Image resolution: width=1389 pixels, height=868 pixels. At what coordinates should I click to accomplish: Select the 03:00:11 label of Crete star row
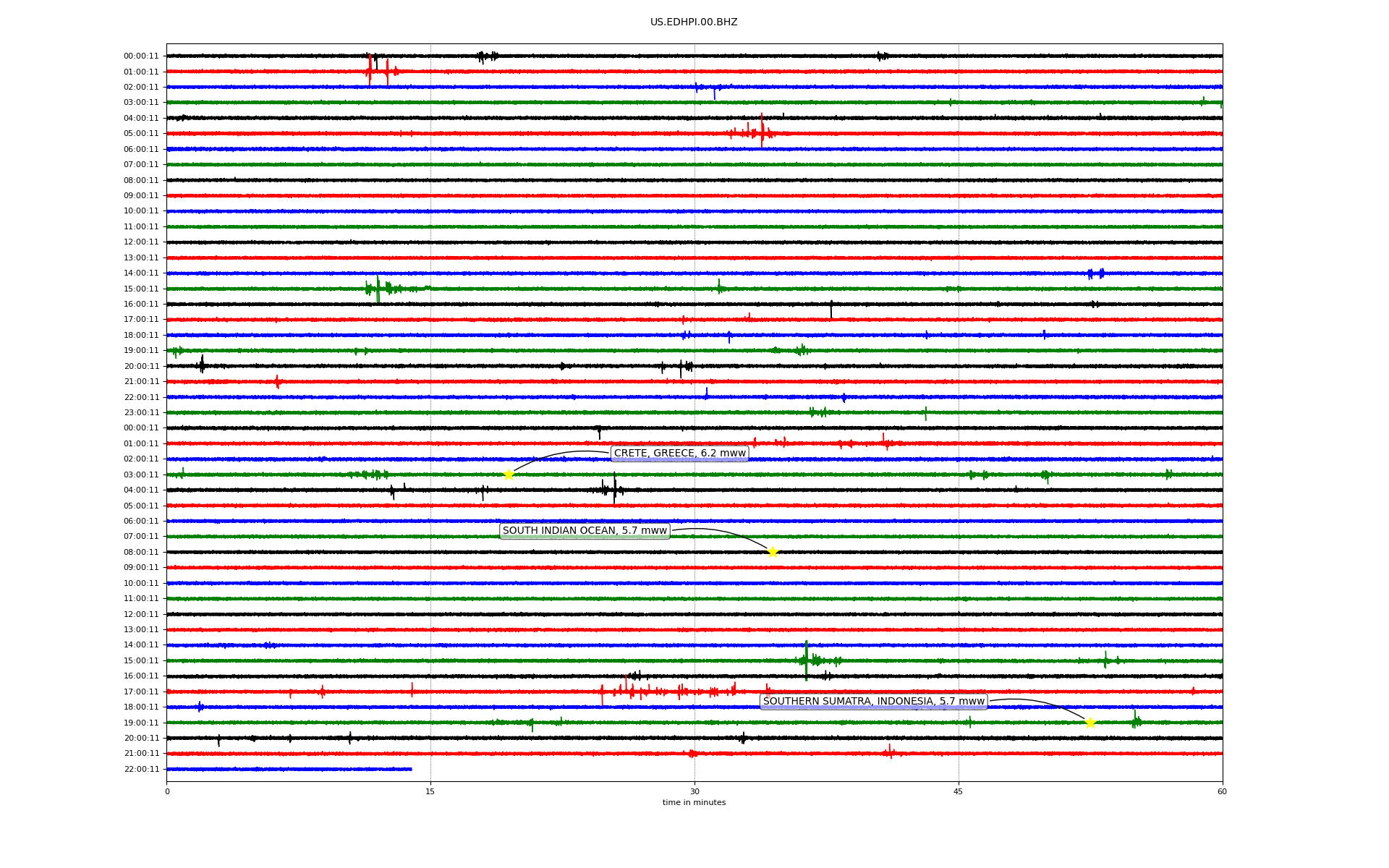point(141,475)
